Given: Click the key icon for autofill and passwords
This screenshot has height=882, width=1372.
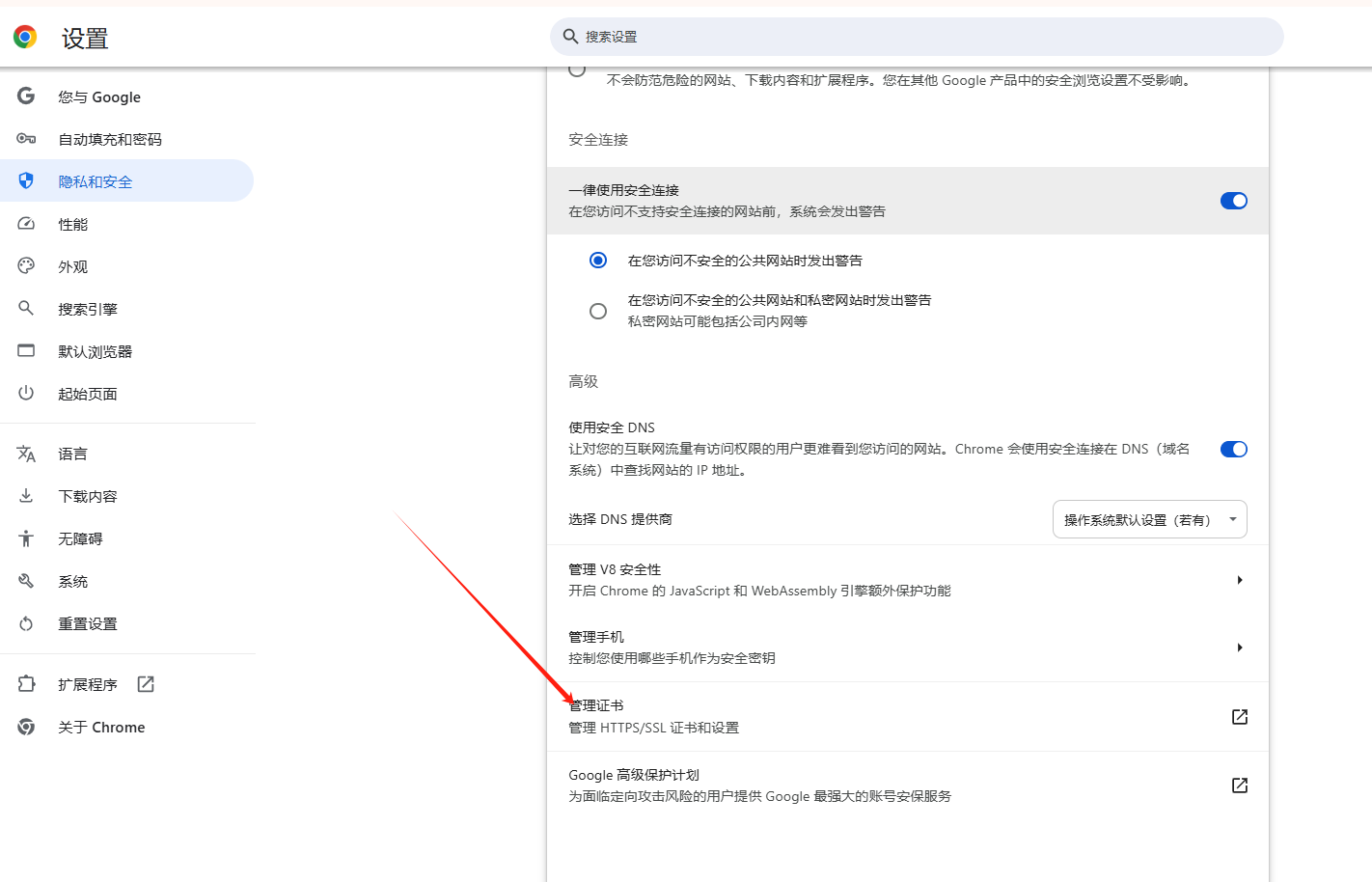Looking at the screenshot, I should pos(26,139).
